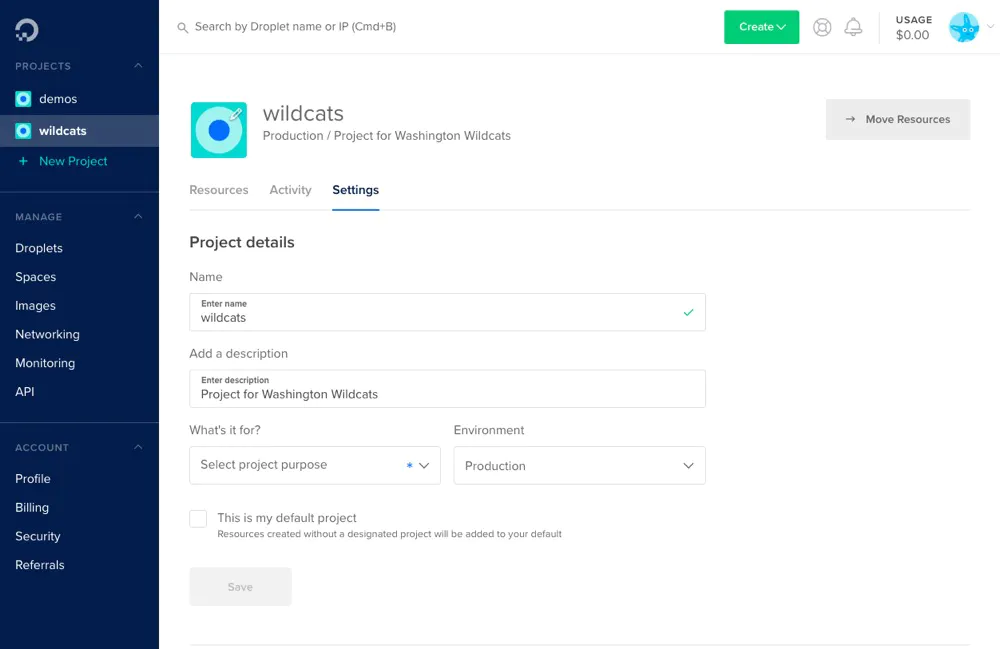Image resolution: width=1000 pixels, height=649 pixels.
Task: Open the Environment Production dropdown
Action: pyautogui.click(x=579, y=465)
